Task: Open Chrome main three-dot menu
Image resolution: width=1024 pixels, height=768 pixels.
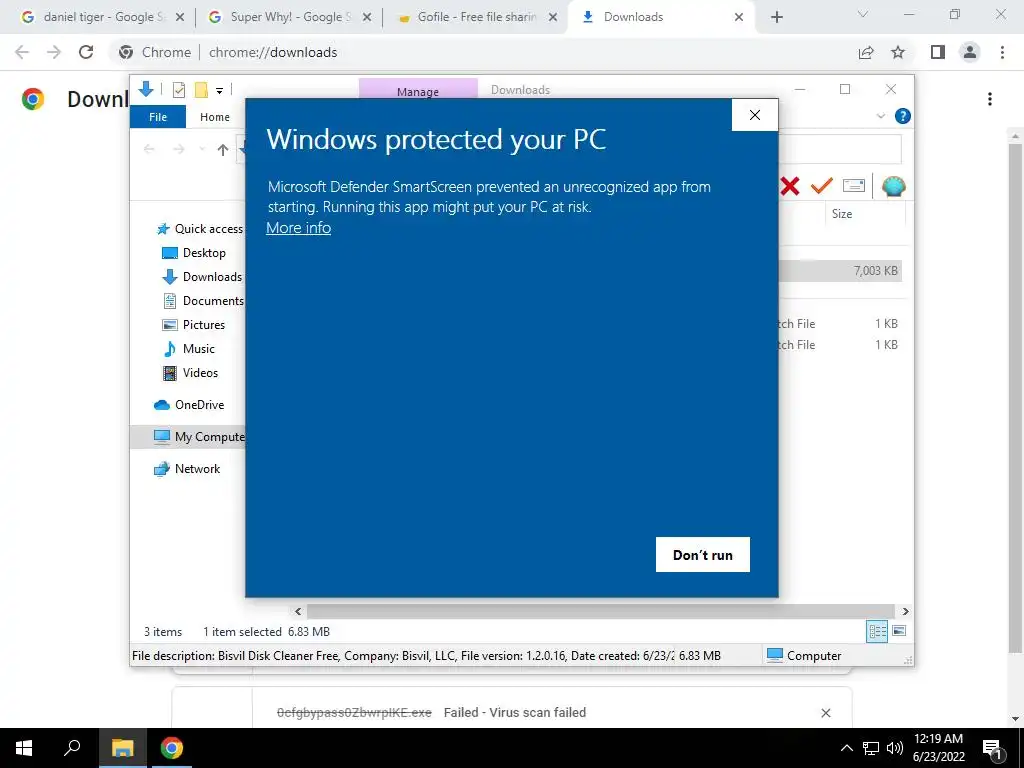Action: click(1002, 52)
